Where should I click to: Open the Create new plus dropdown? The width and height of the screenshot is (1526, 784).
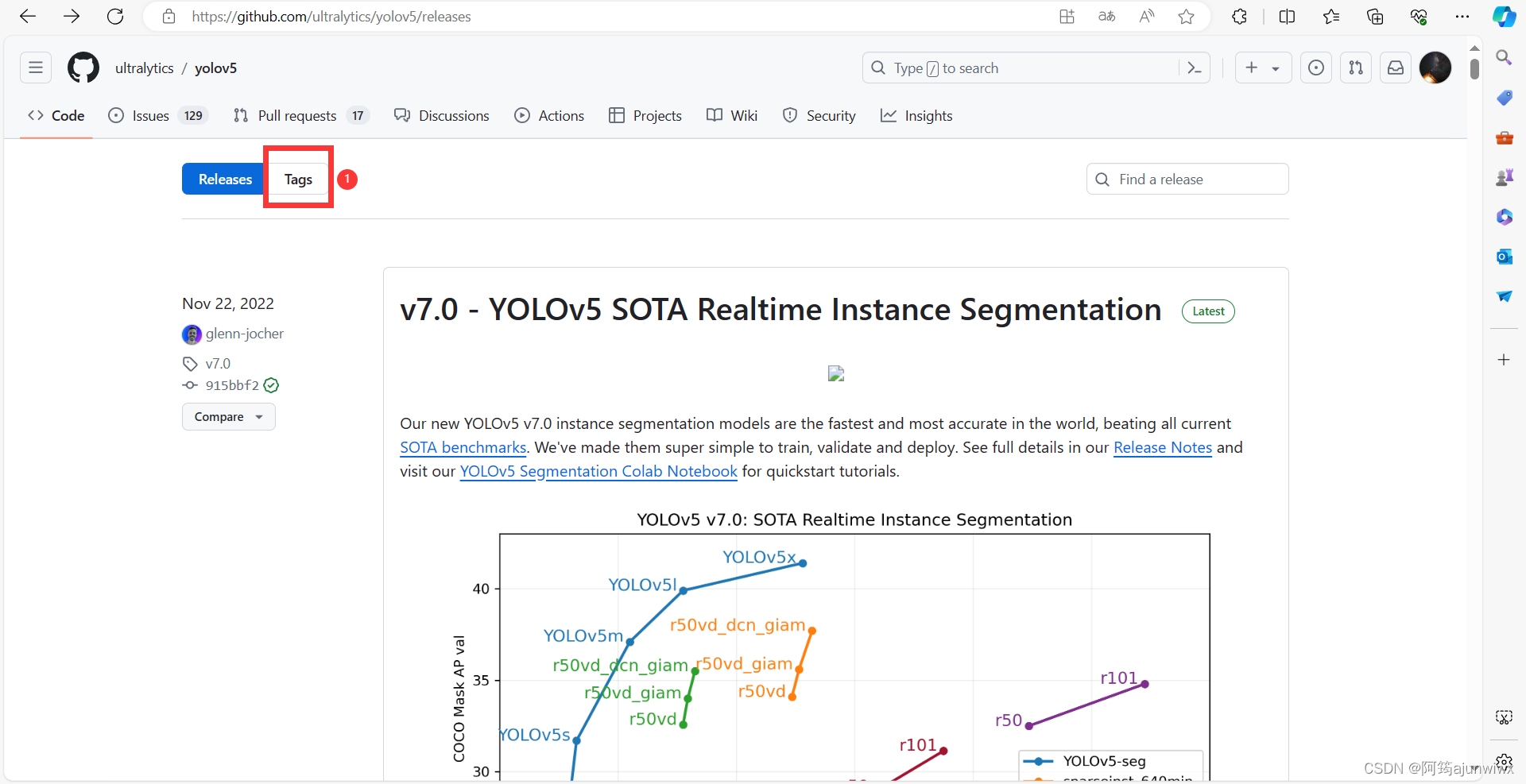click(1263, 68)
